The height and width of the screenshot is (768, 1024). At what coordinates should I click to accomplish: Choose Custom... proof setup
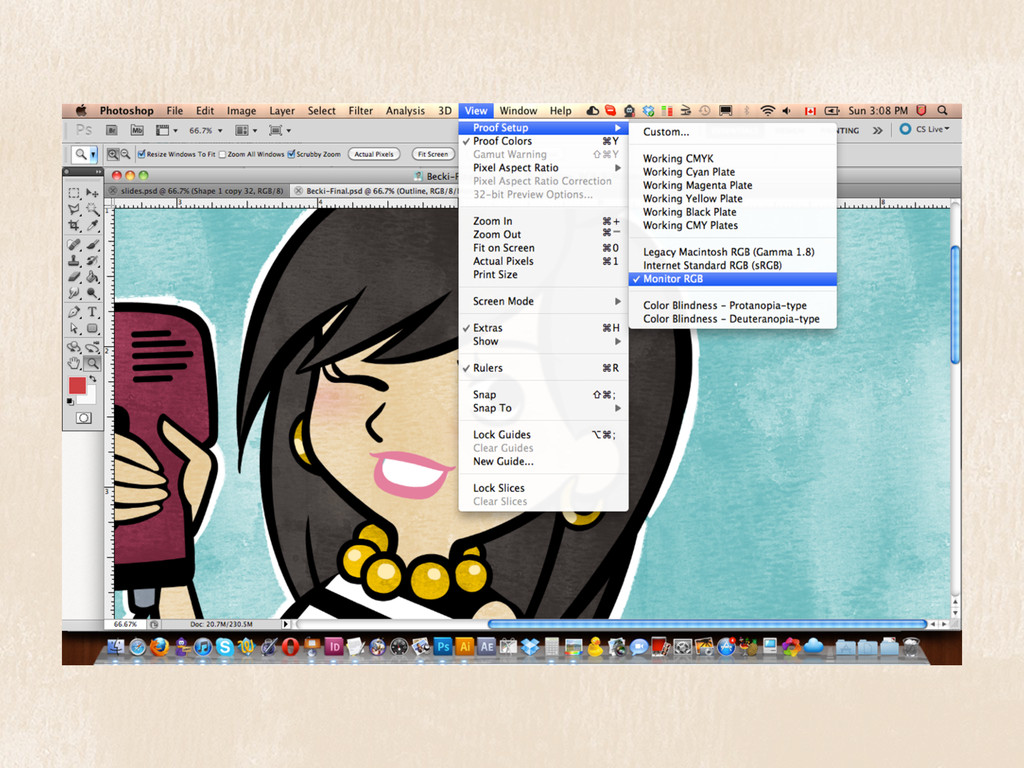733,132
